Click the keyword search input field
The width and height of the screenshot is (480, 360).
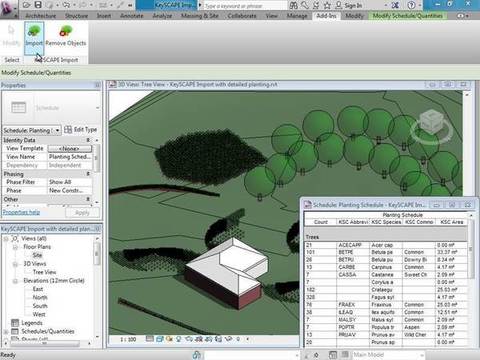point(244,5)
